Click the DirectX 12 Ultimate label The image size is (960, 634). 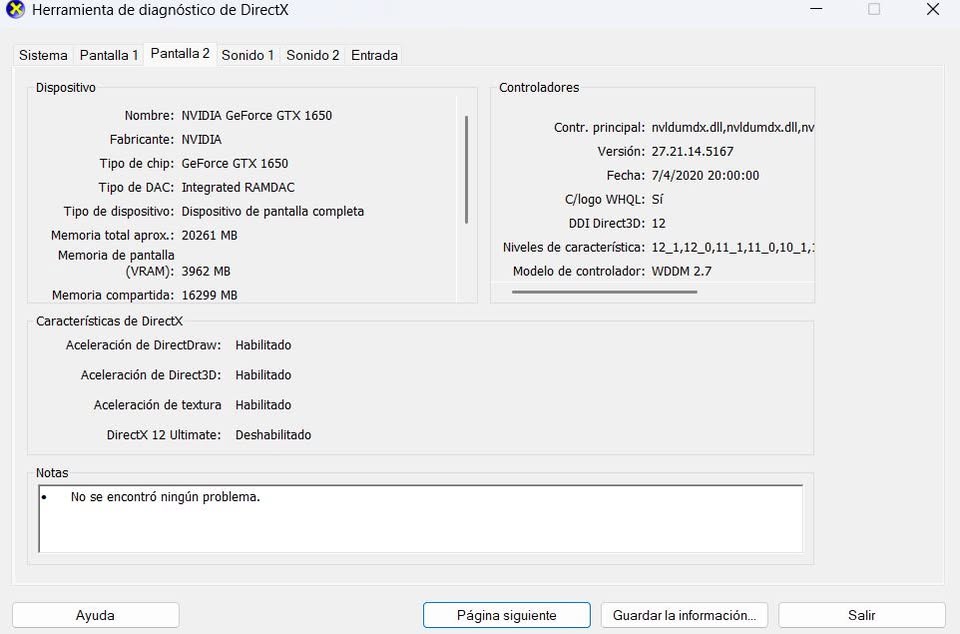pyautogui.click(x=163, y=435)
